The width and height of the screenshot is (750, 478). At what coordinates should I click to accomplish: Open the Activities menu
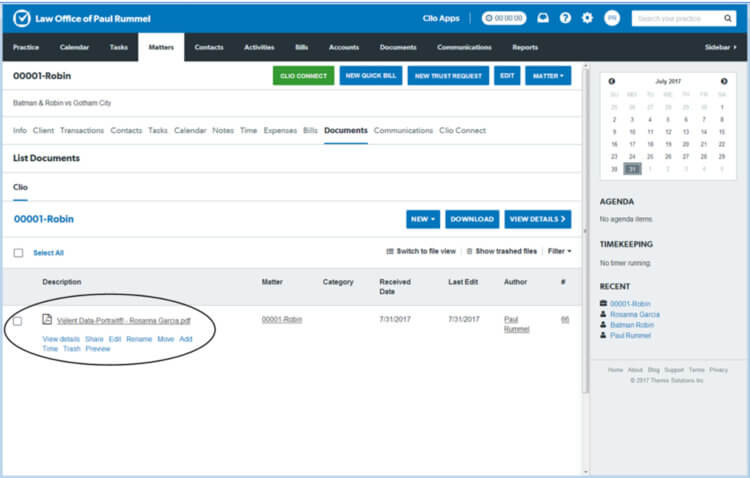[x=259, y=47]
